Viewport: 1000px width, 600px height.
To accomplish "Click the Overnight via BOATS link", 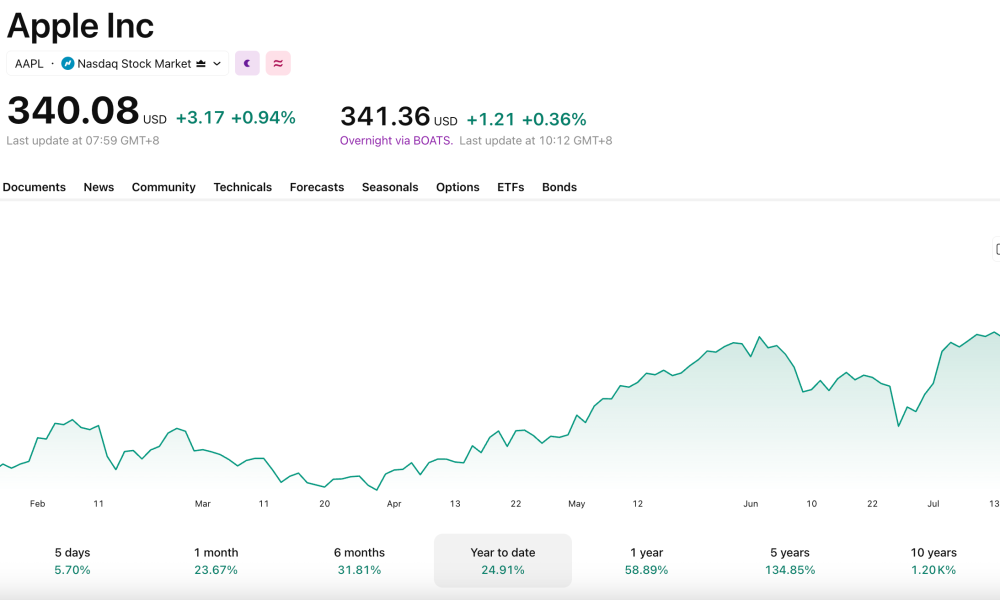I will (396, 140).
